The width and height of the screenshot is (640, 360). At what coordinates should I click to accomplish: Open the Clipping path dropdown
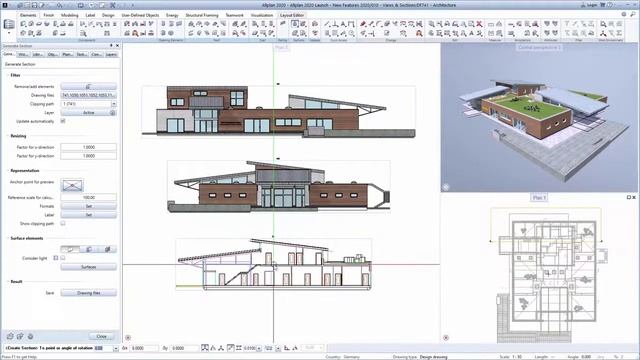[113, 104]
